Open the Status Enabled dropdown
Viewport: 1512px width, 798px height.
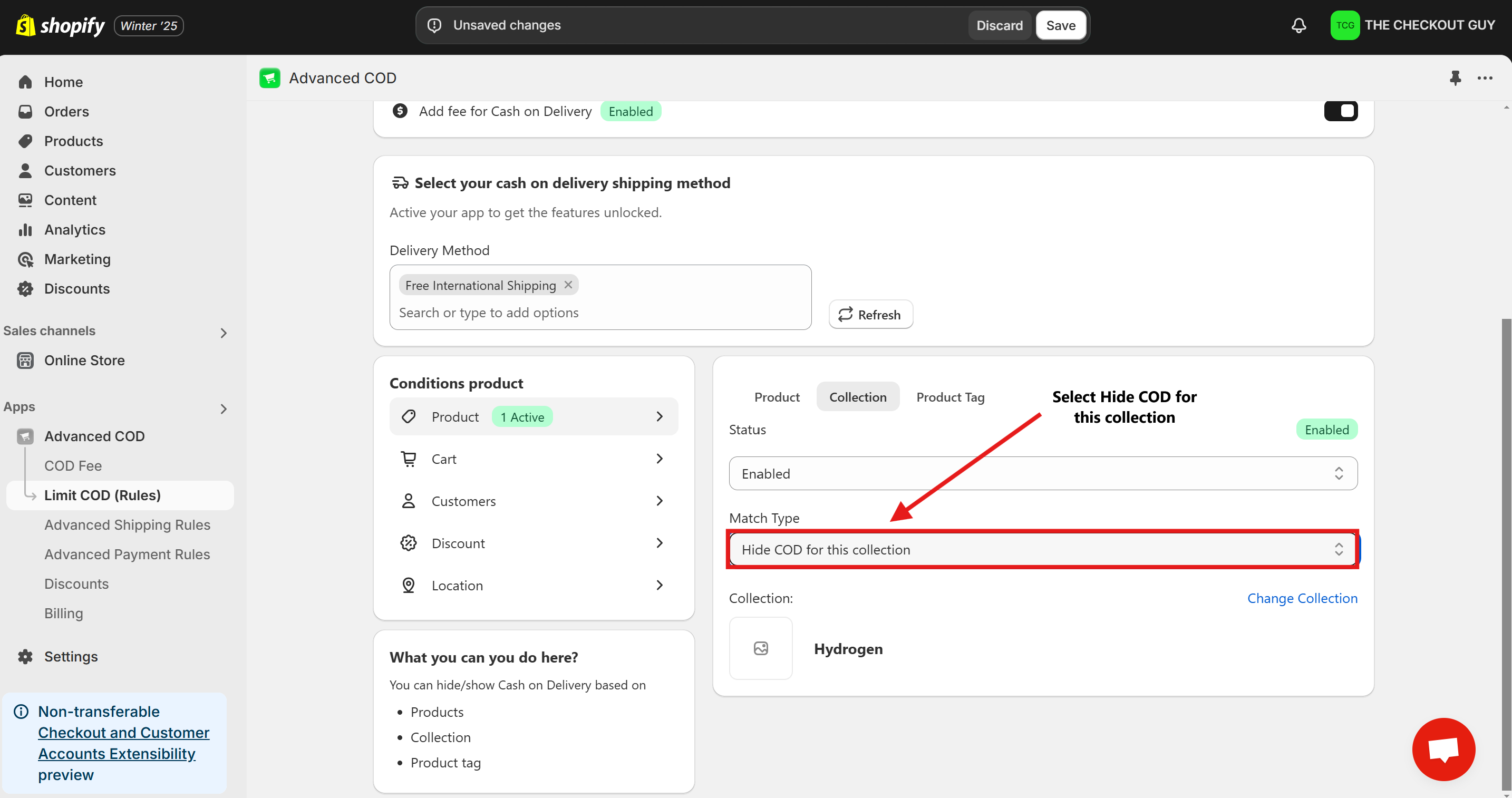[1043, 473]
